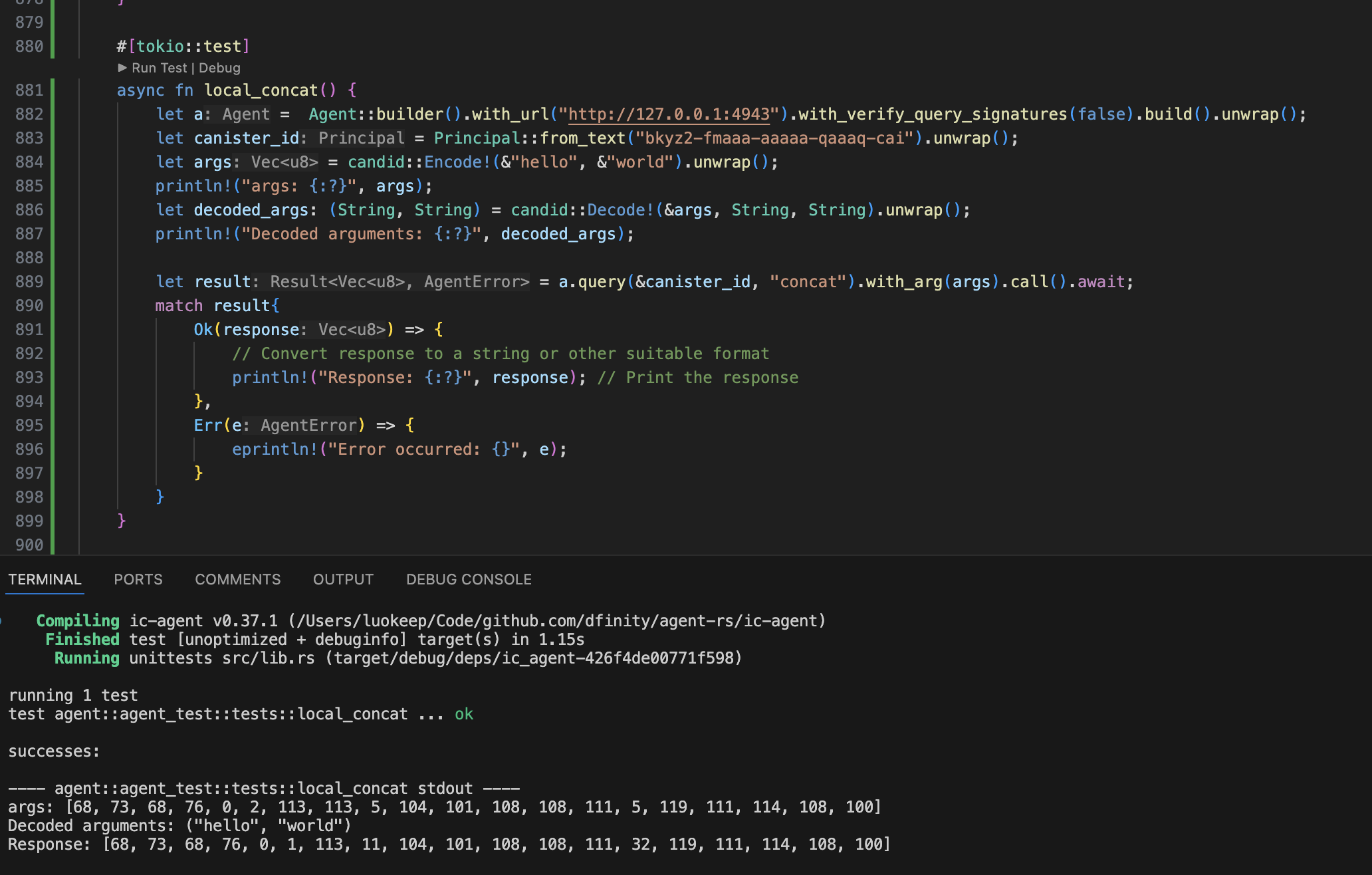Click the Run Test play triangle icon
This screenshot has height=875, width=1372.
coord(122,68)
